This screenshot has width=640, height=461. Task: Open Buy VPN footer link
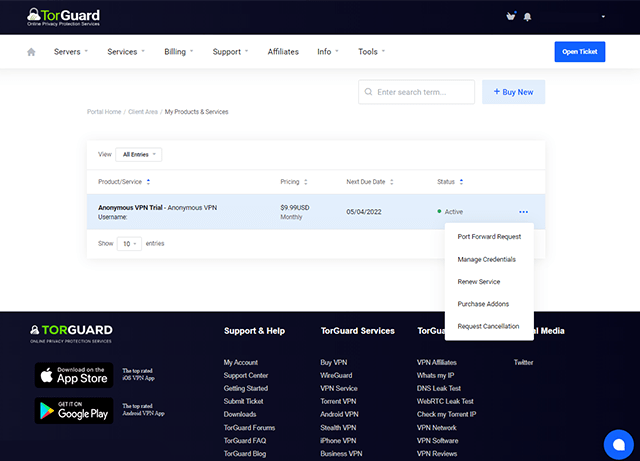click(x=333, y=363)
